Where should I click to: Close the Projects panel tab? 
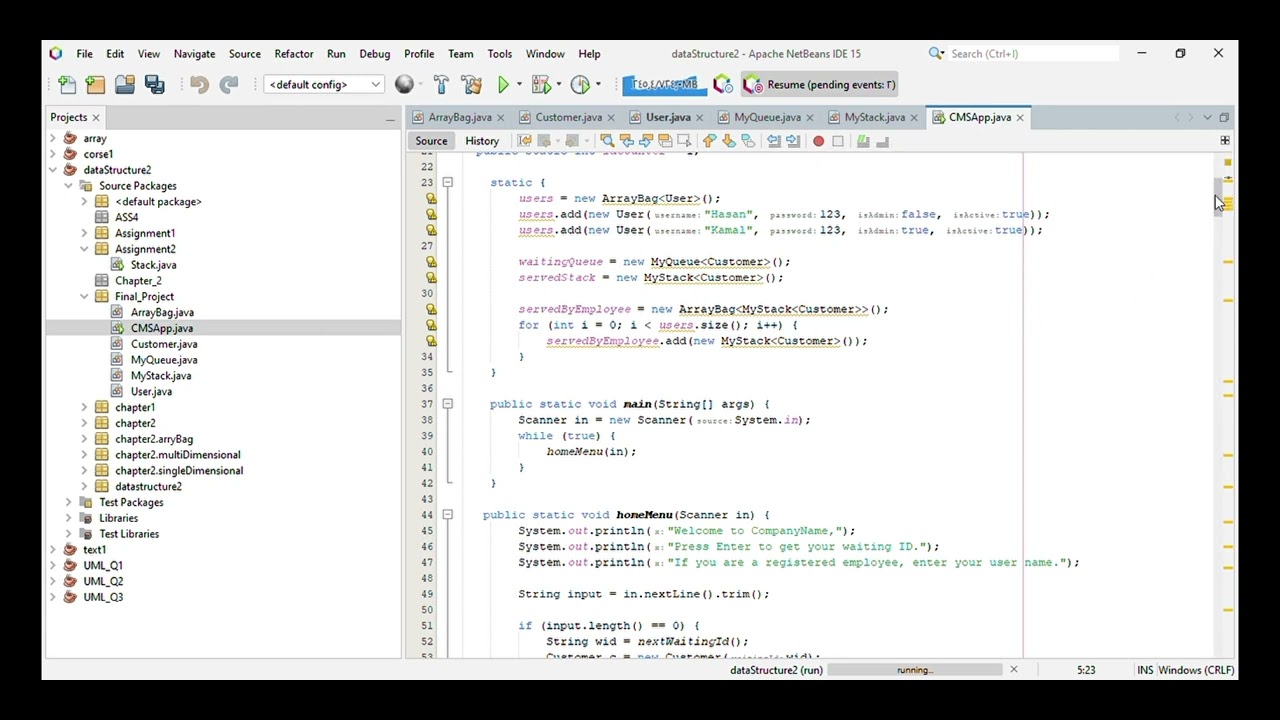click(x=96, y=118)
